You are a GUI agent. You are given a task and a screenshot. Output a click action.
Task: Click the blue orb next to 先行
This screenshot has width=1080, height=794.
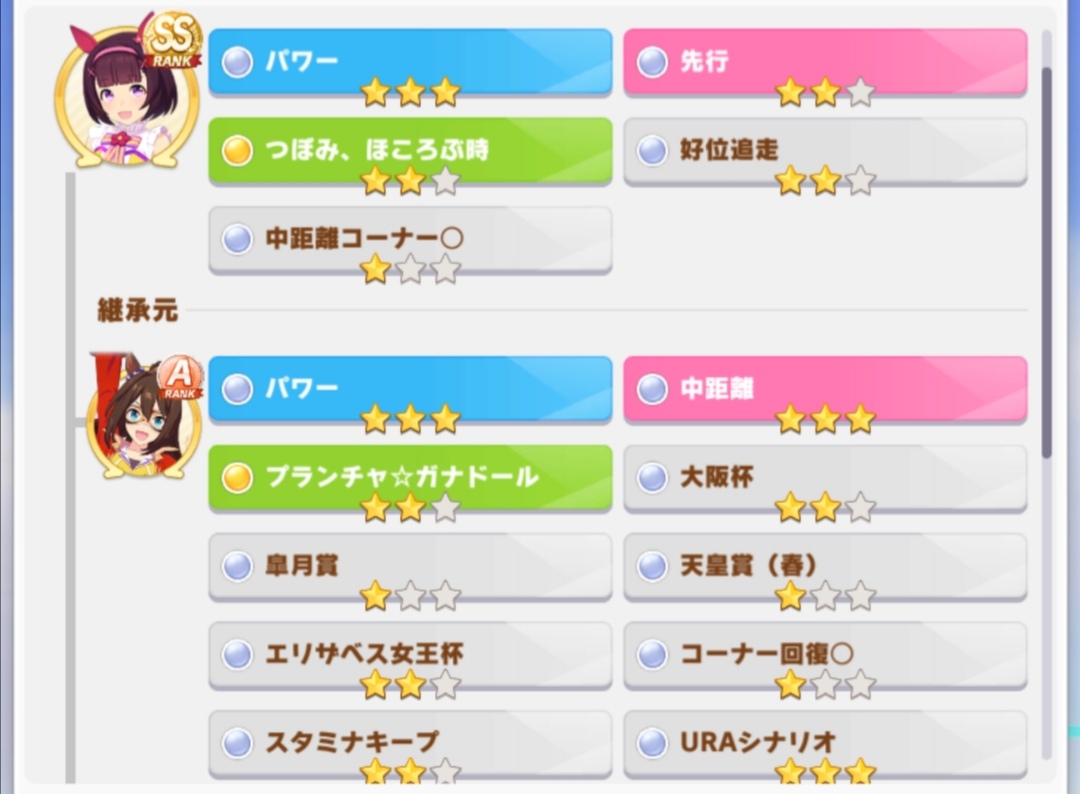[x=652, y=62]
